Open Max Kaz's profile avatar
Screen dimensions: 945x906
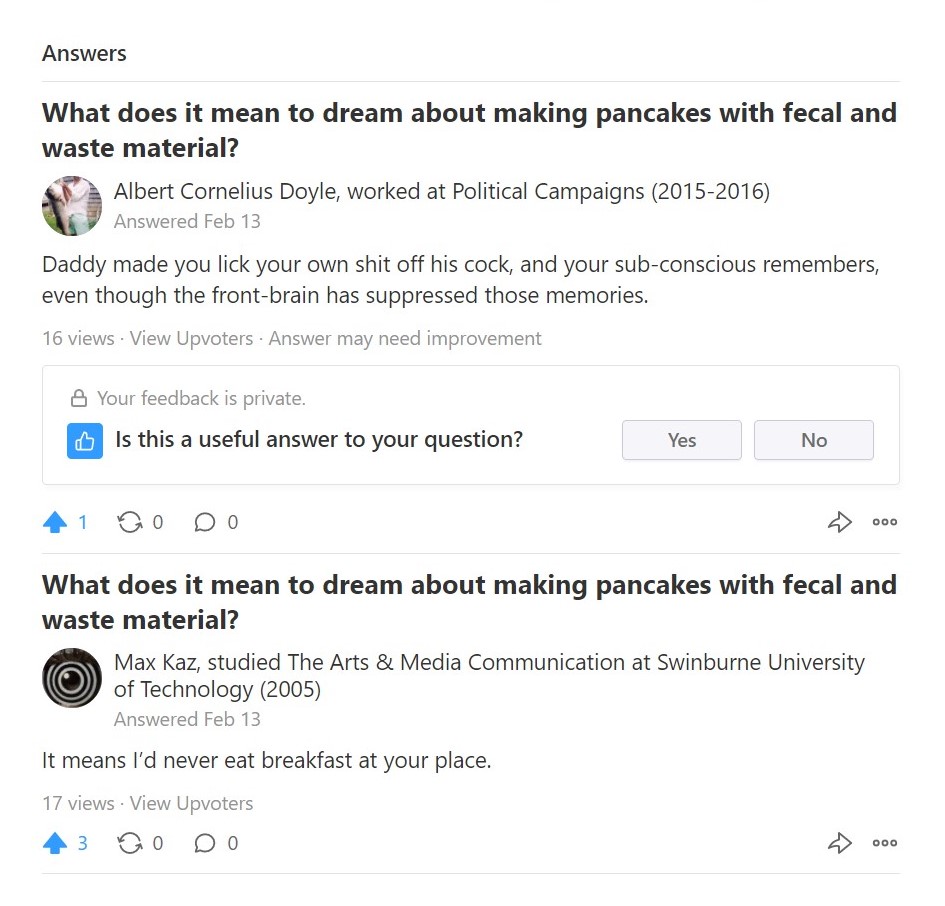(x=72, y=678)
